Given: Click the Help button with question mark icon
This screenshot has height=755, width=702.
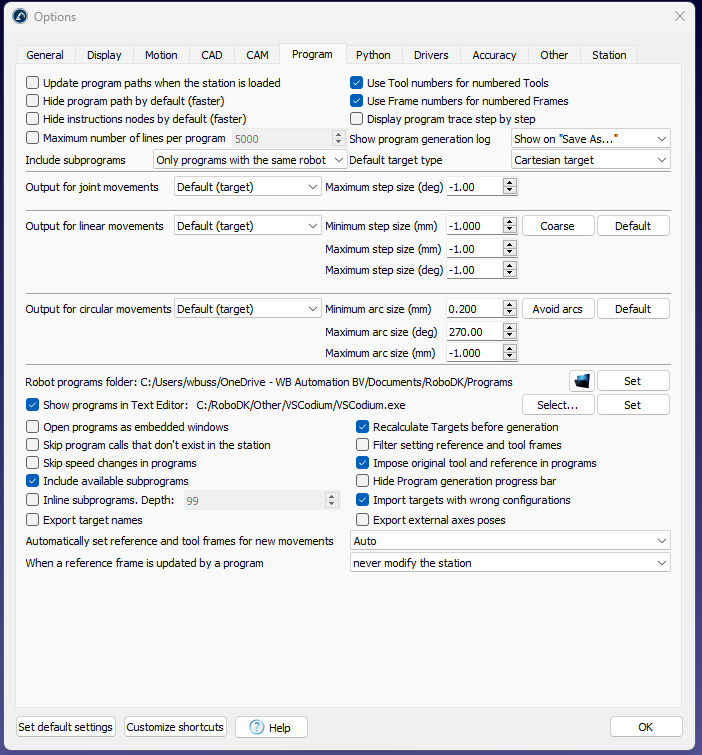Looking at the screenshot, I should click(271, 727).
